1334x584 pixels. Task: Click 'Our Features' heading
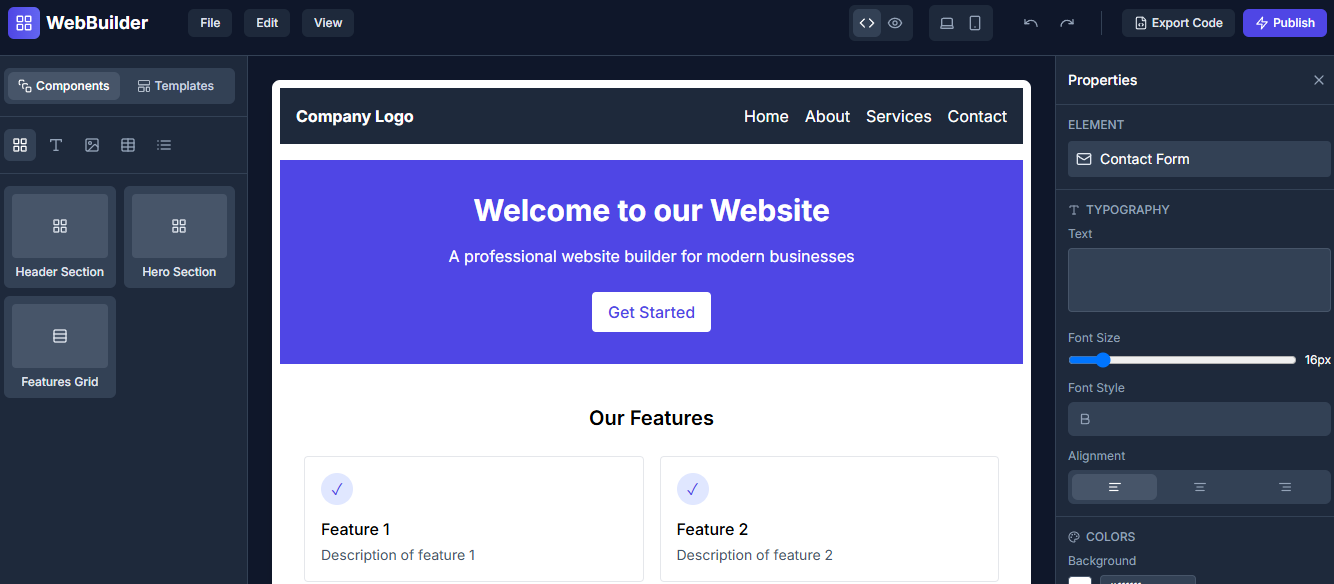[651, 418]
